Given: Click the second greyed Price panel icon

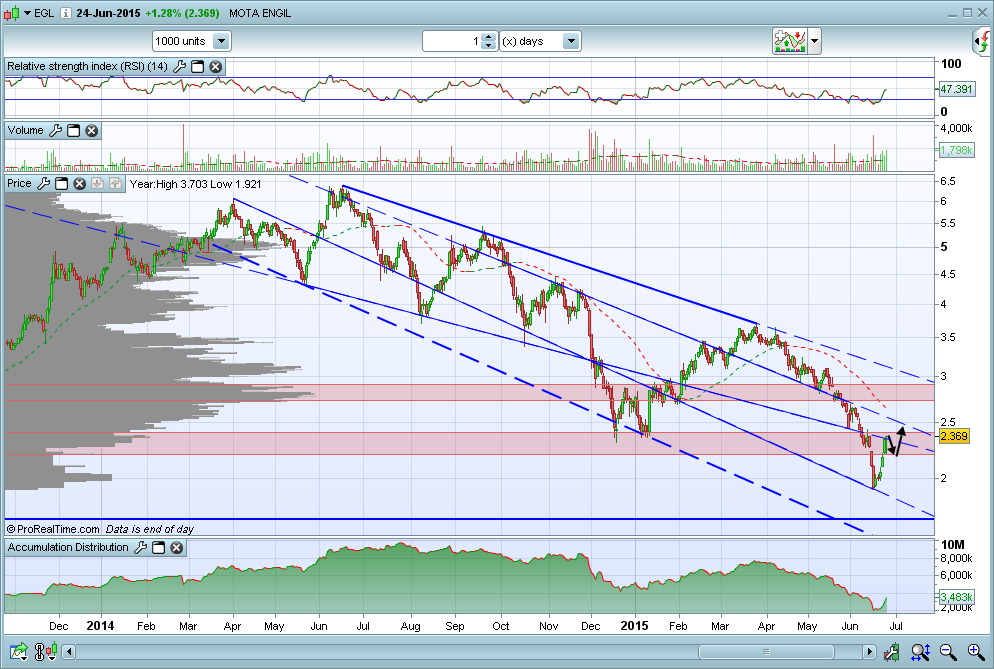Looking at the screenshot, I should pyautogui.click(x=115, y=184).
